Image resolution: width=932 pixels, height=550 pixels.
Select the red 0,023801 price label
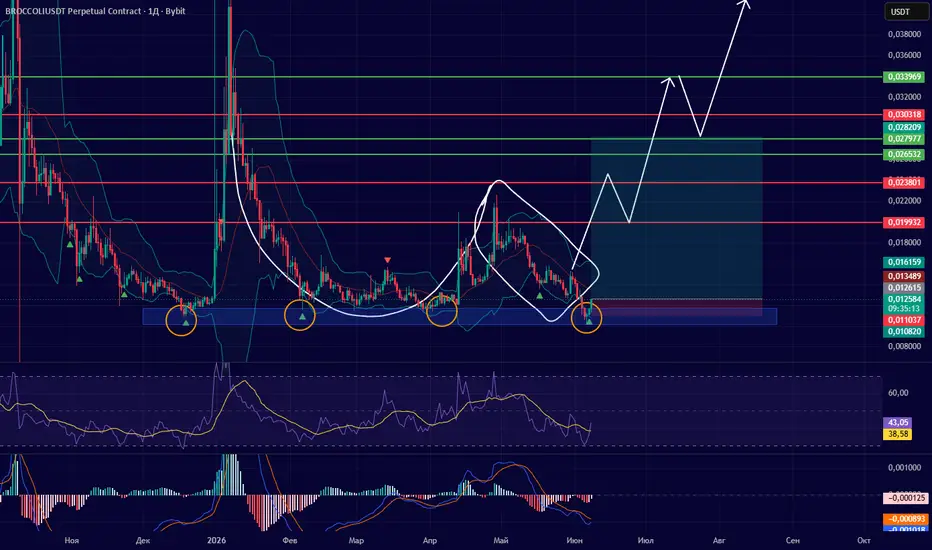904,183
